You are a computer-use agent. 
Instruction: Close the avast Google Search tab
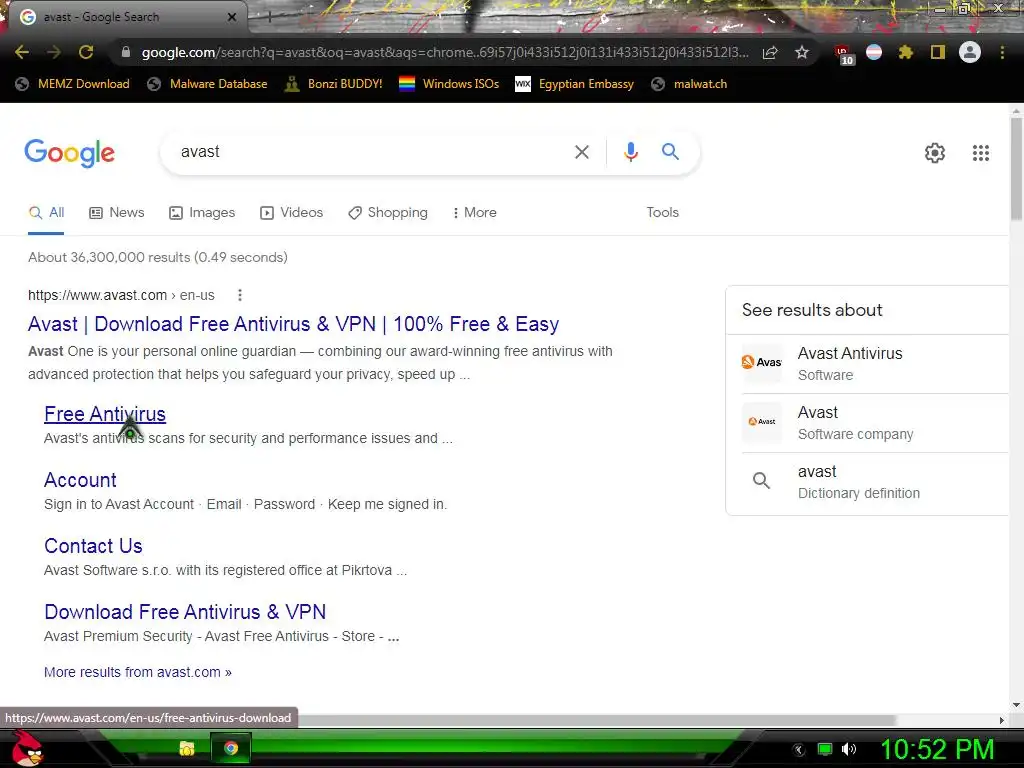tap(232, 17)
